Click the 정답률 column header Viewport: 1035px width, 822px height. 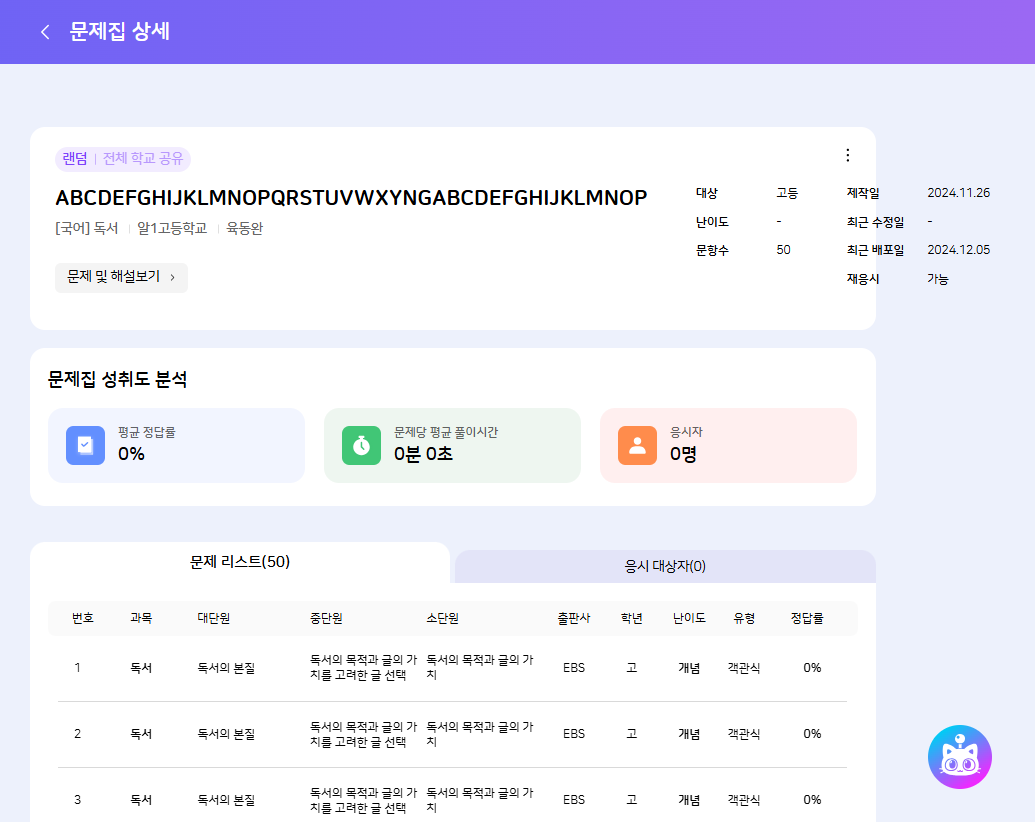[x=807, y=618]
